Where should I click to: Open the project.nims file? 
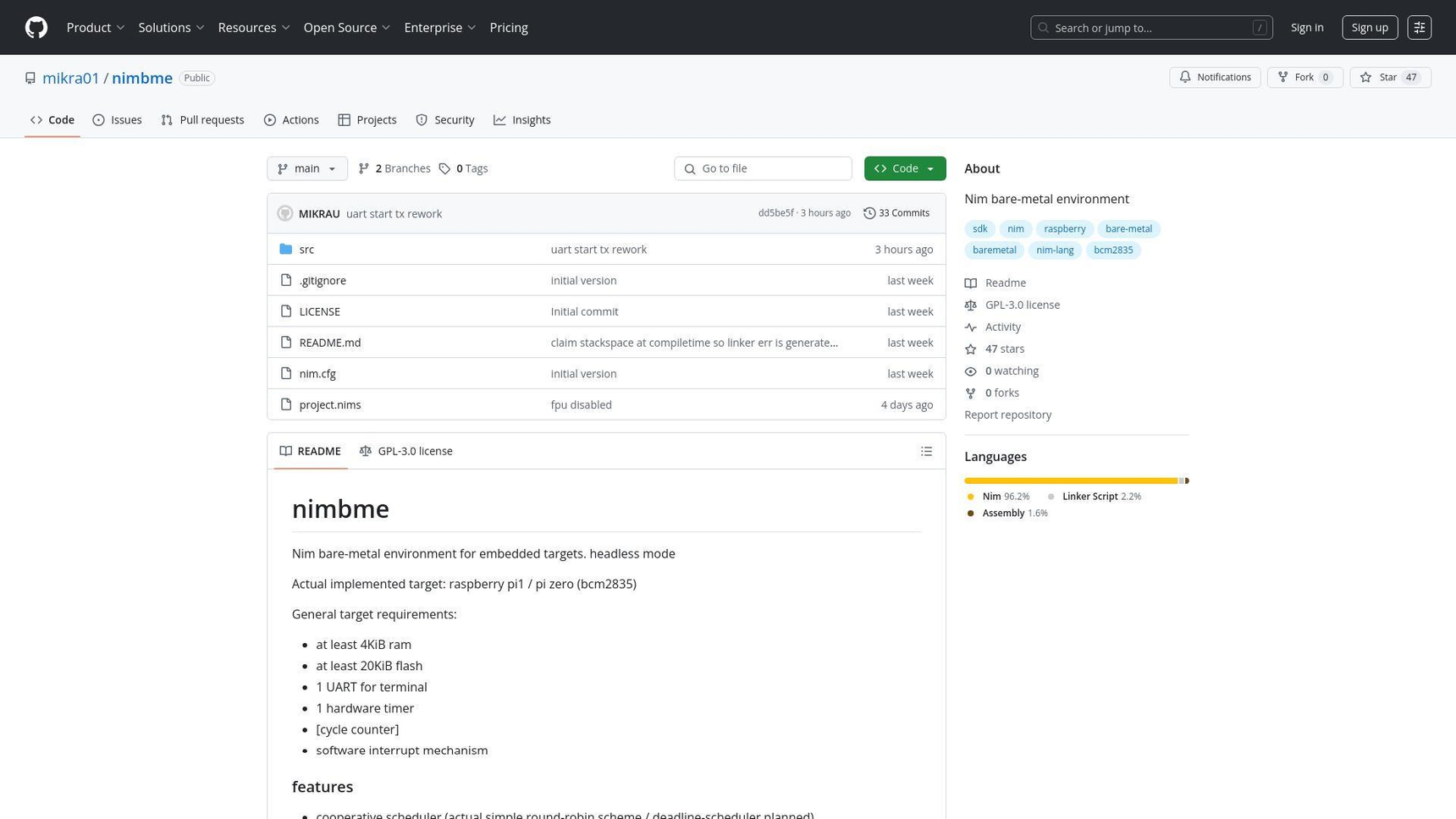click(x=330, y=404)
